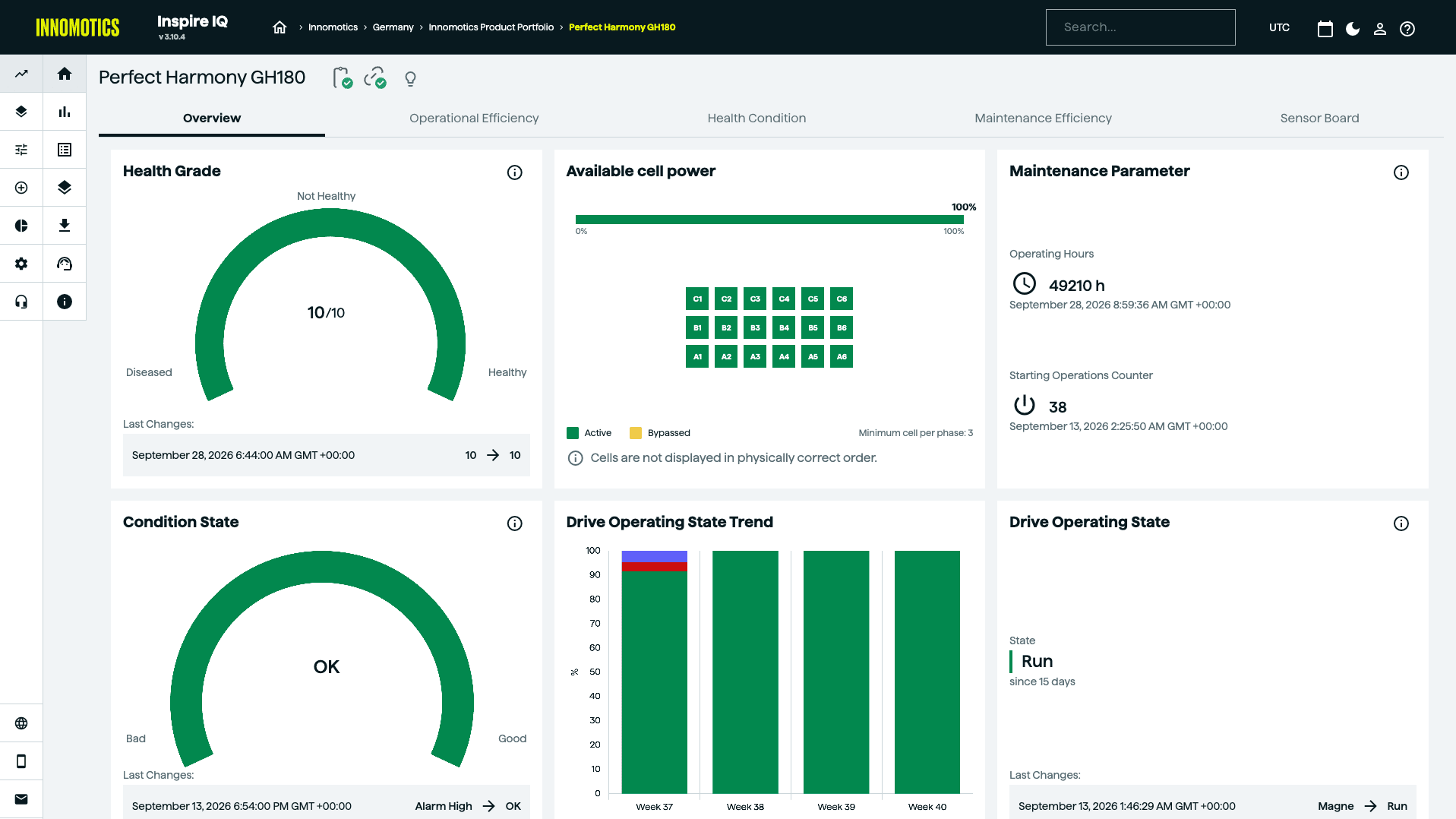Show Drive Operating State info tooltip
The width and height of the screenshot is (1456, 819).
(1401, 523)
